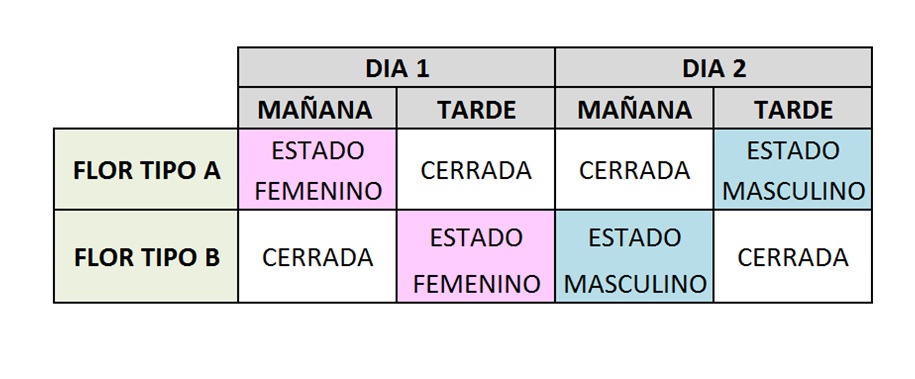Viewport: 915px width, 379px height.
Task: Click the DIA 1 header cell
Action: [396, 68]
